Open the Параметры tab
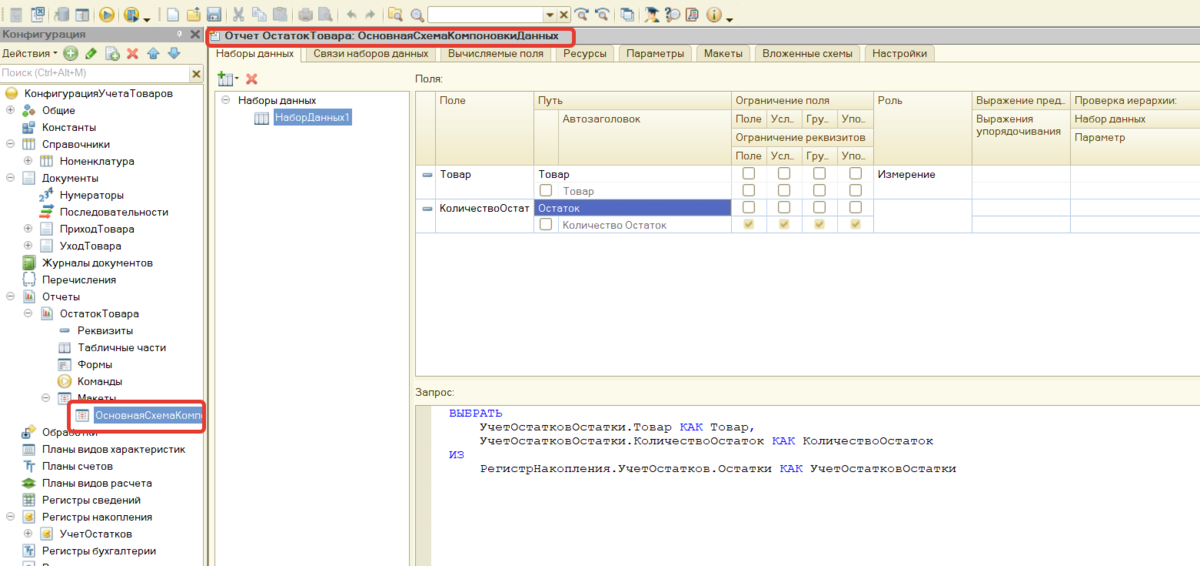The height and width of the screenshot is (566, 1200). [655, 53]
